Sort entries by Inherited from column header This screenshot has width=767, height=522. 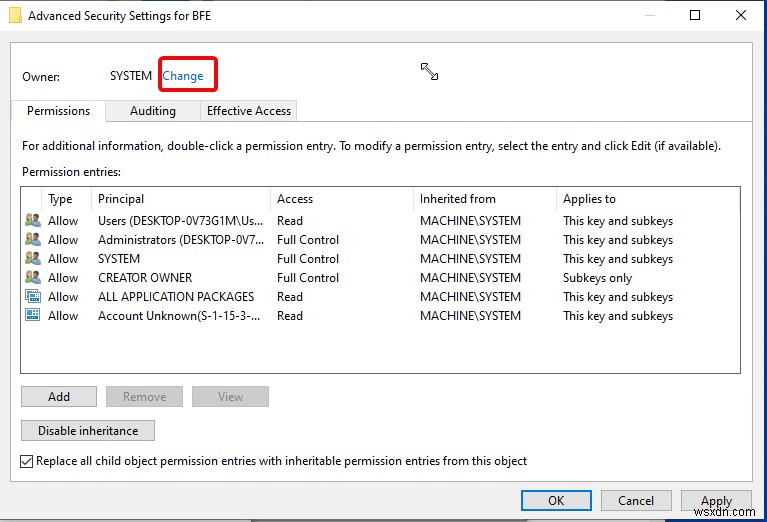[457, 199]
